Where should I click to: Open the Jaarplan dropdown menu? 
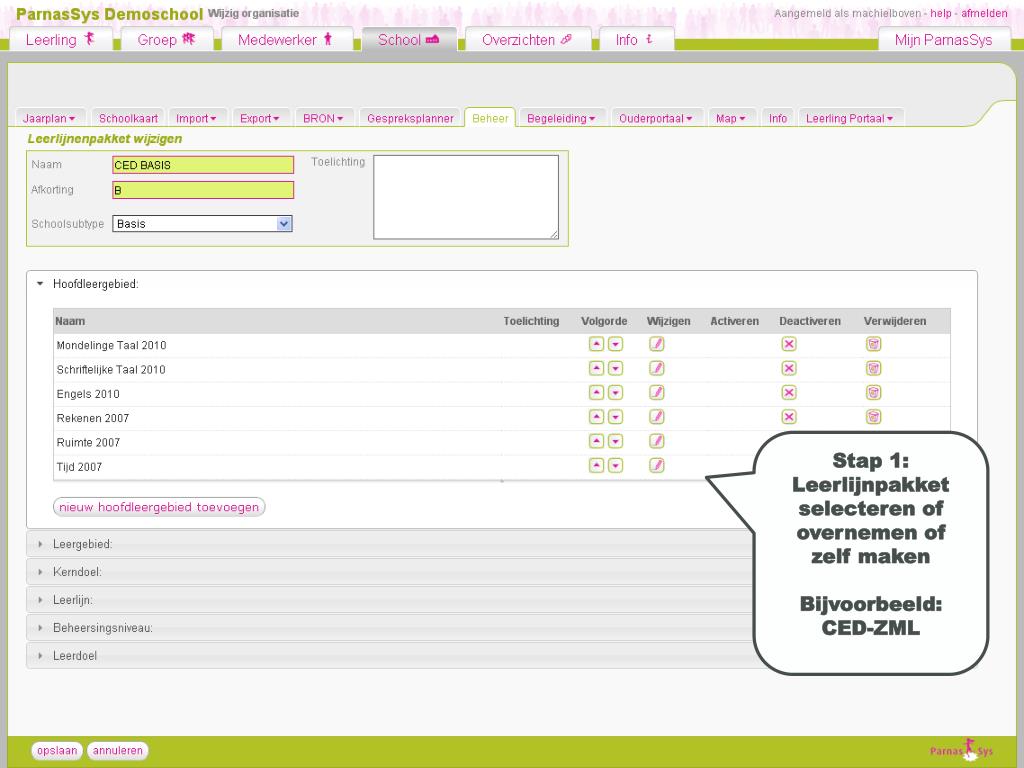click(49, 118)
